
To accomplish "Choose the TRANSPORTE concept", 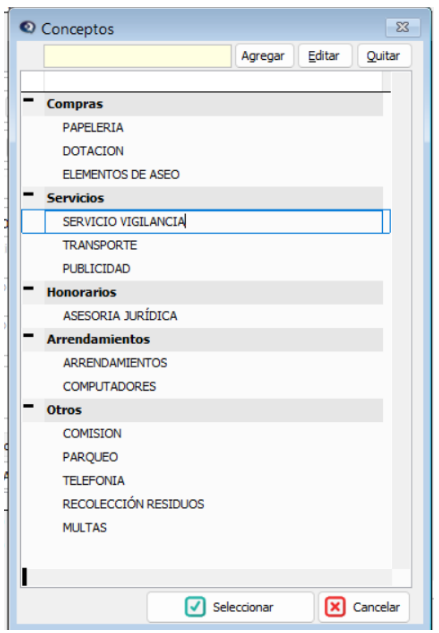I will coord(100,245).
